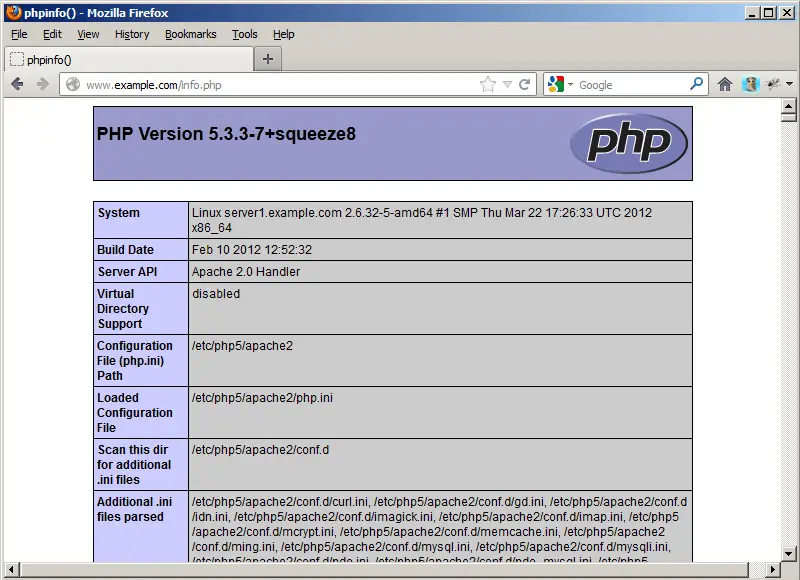Open the Tools menu
800x580 pixels.
click(245, 34)
